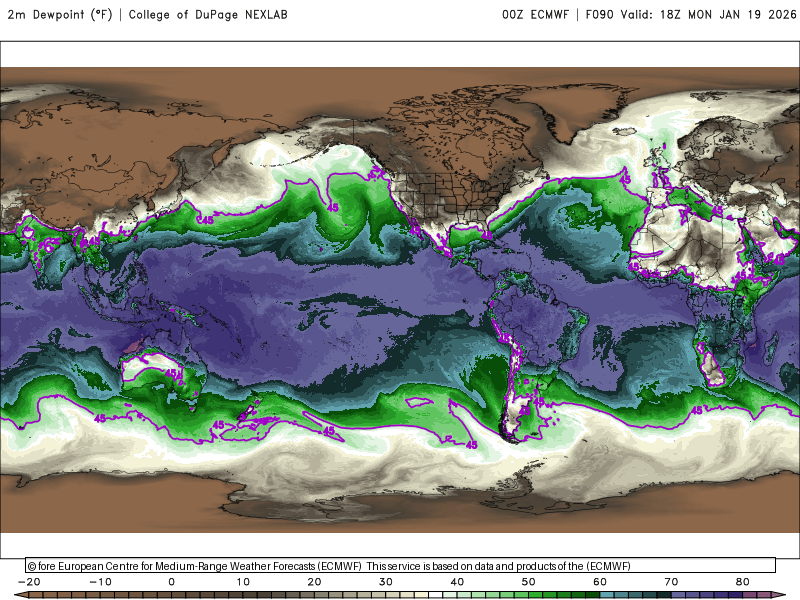
Task: Select the "Valid: 18Z MON JAN 19 2026" text
Action: coord(708,15)
